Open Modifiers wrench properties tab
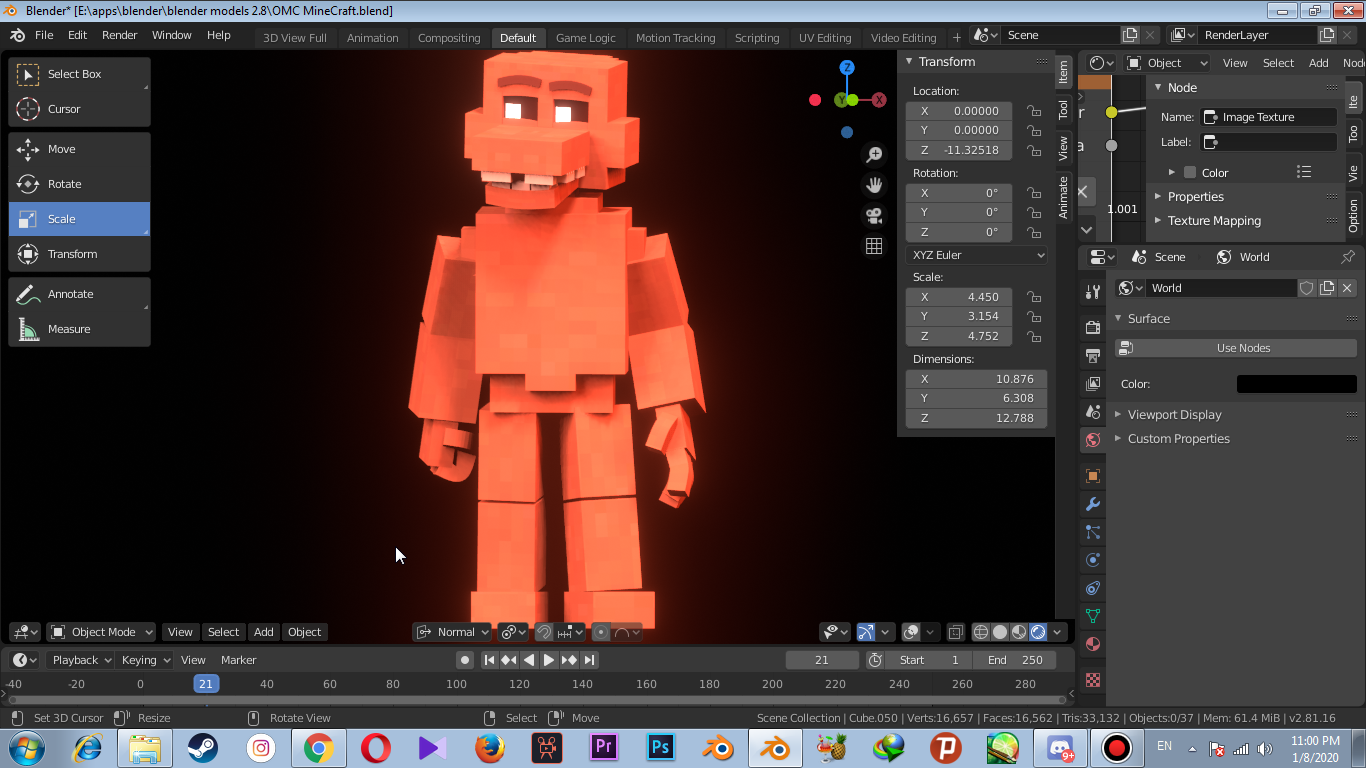1366x768 pixels. click(x=1092, y=504)
